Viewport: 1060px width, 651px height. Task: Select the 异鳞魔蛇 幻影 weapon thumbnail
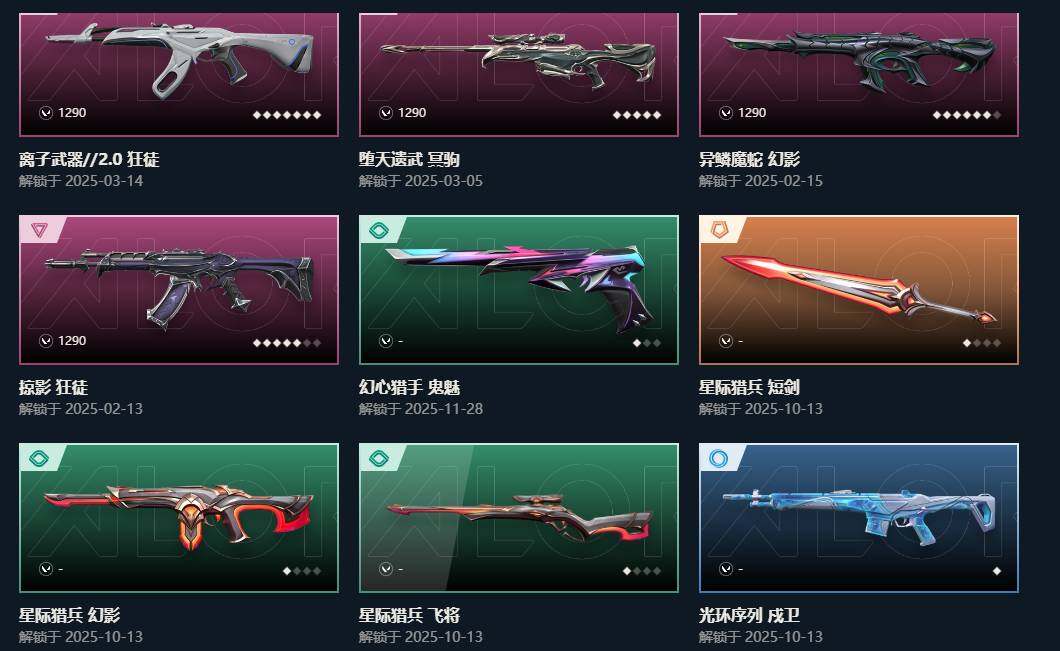859,74
